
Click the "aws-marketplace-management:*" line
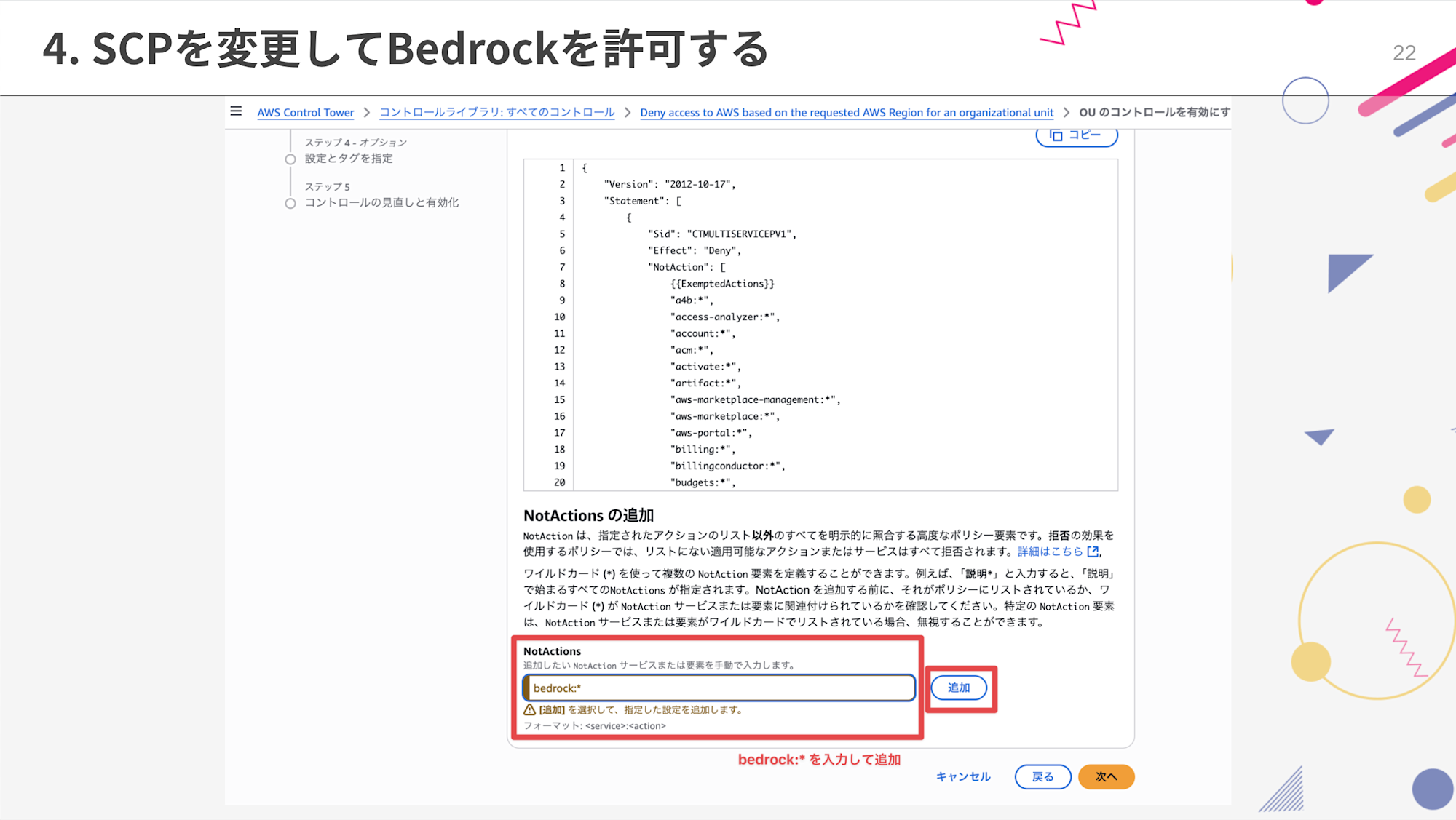coord(755,399)
